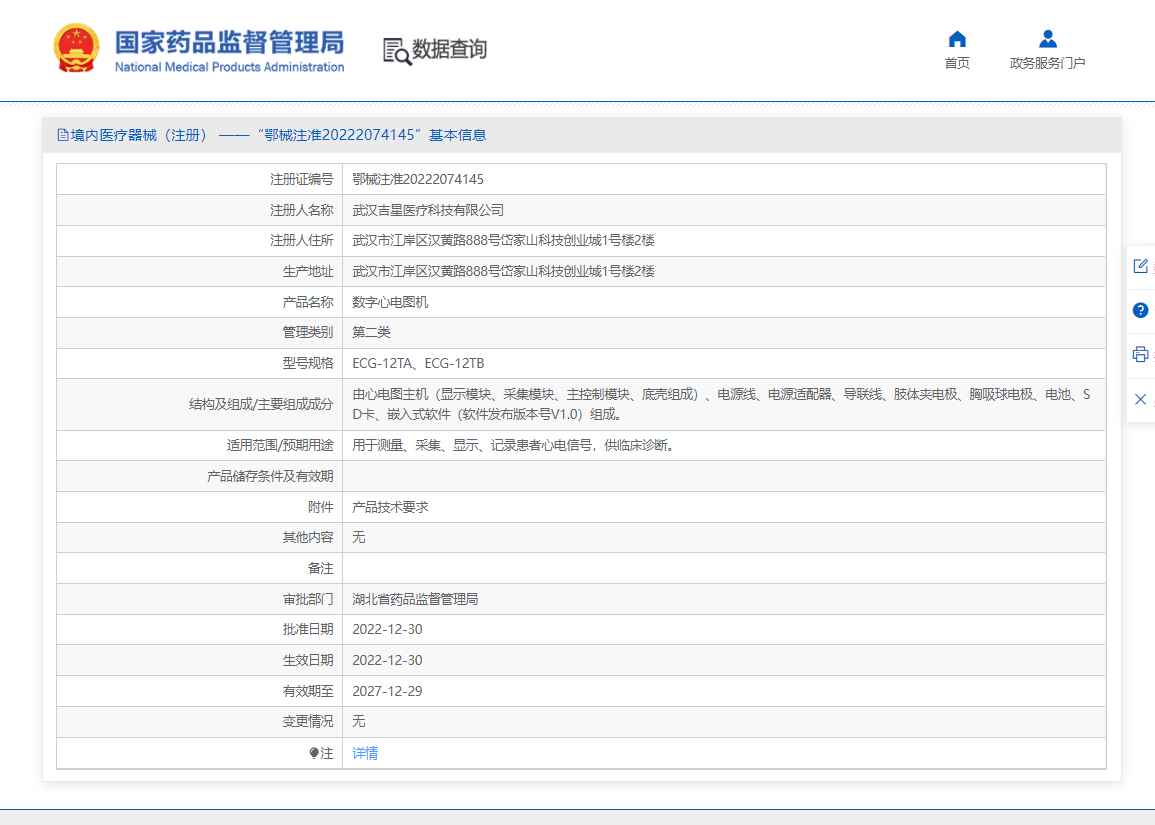Click the 注册人住所 address value
This screenshot has width=1155, height=825.
point(503,240)
